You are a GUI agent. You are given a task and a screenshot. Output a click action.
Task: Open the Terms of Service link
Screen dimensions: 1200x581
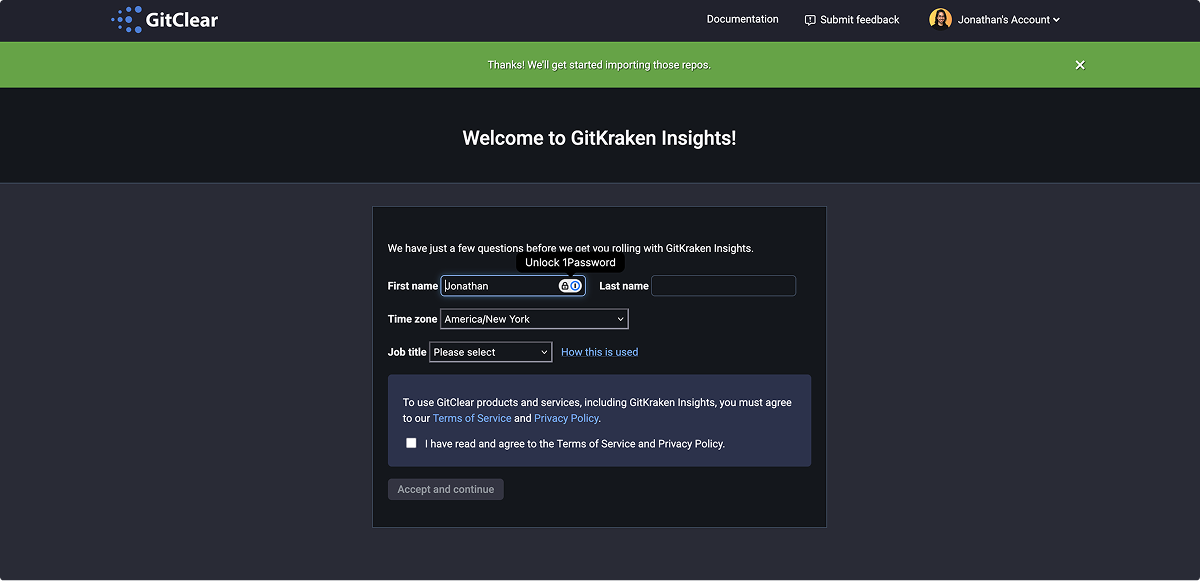[472, 418]
